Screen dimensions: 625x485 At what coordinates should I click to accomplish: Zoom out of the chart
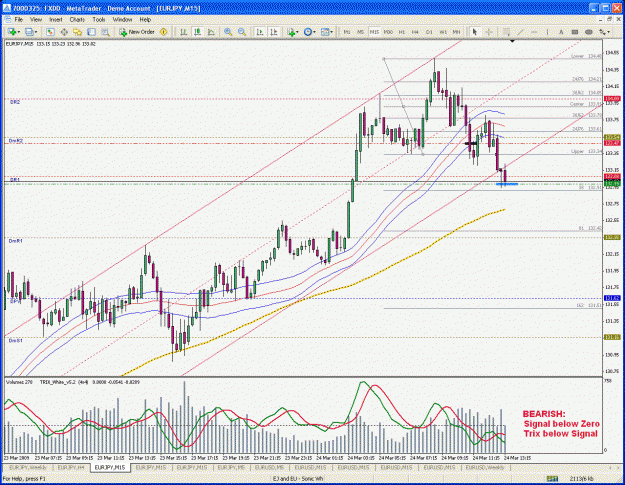point(242,32)
